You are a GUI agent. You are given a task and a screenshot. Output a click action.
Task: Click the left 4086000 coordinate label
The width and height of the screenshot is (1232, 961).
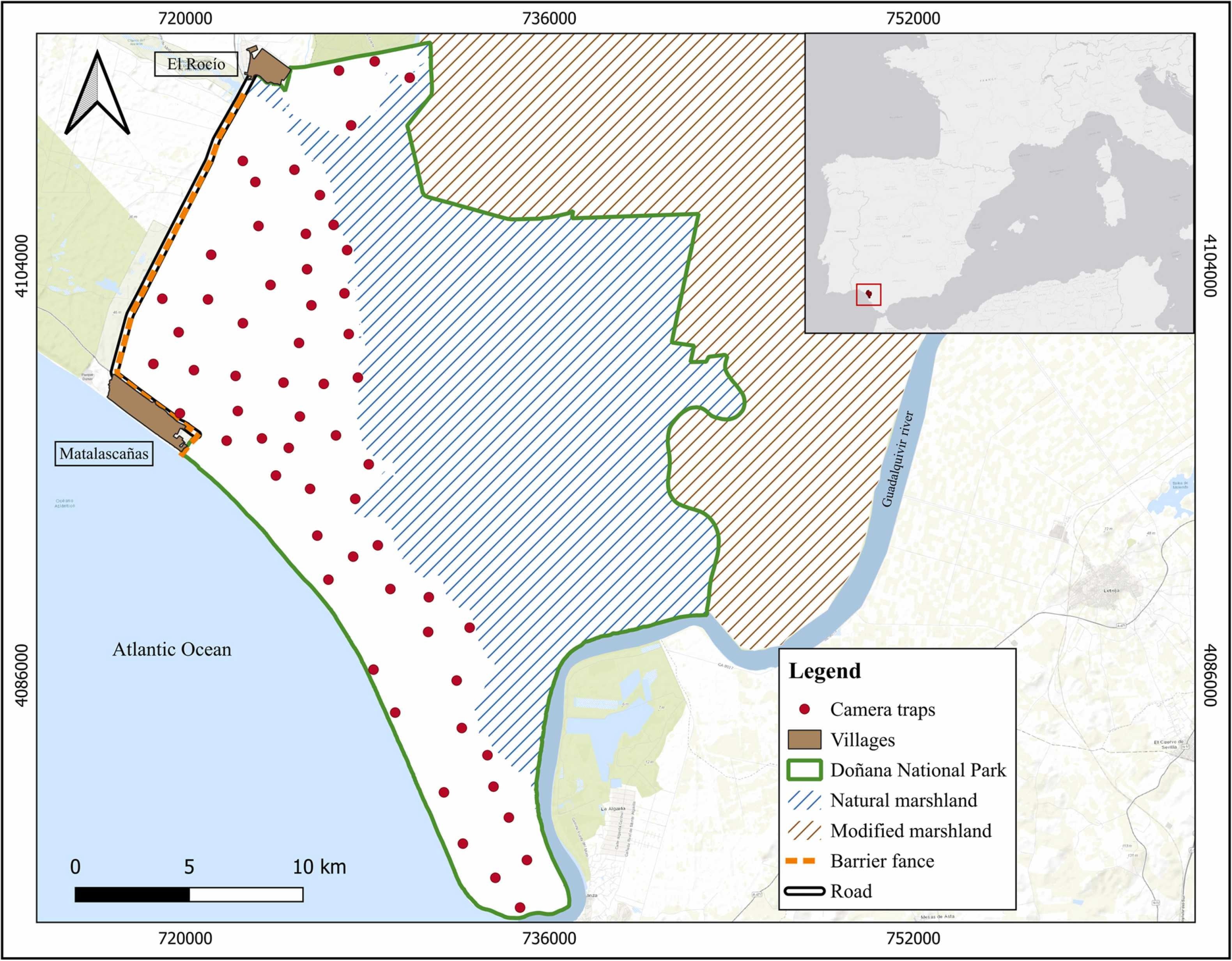coord(21,675)
